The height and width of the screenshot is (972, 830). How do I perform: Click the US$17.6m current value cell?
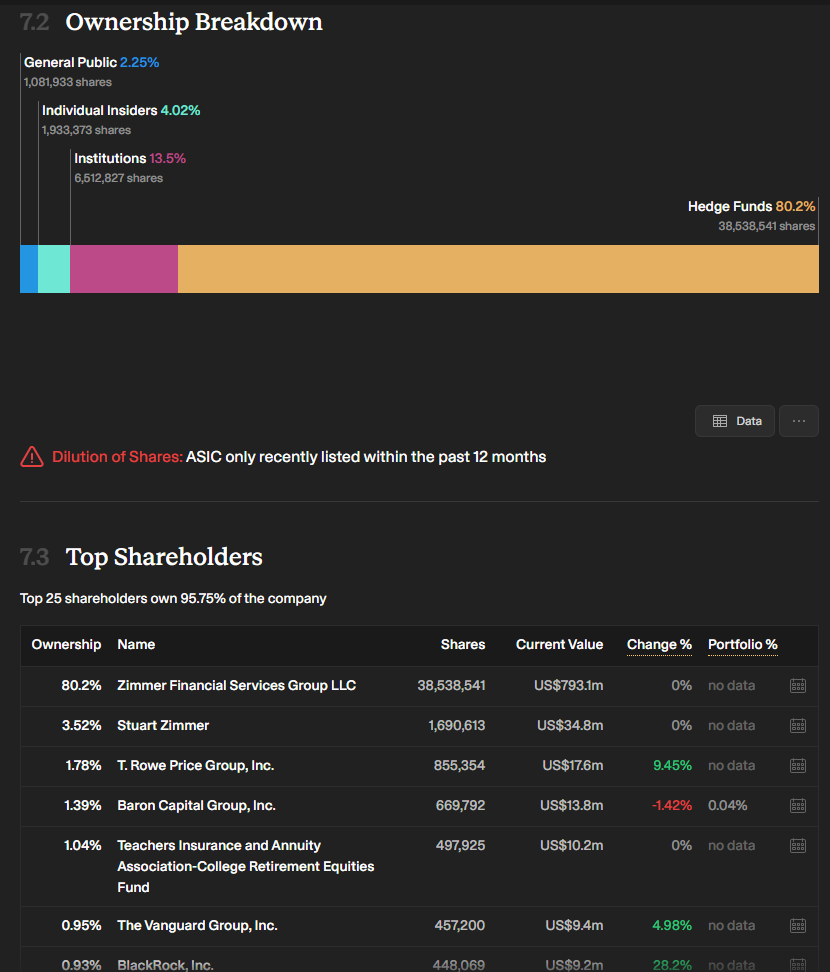point(573,766)
